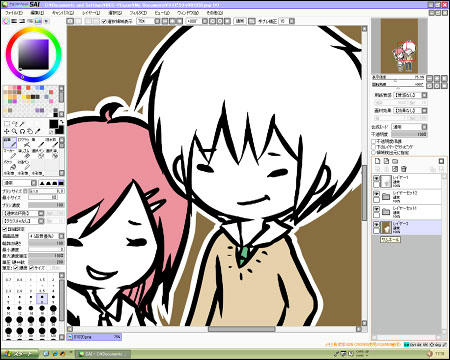Delete the selected layer with the trash icon
The height and width of the screenshot is (360, 450).
[x=404, y=169]
